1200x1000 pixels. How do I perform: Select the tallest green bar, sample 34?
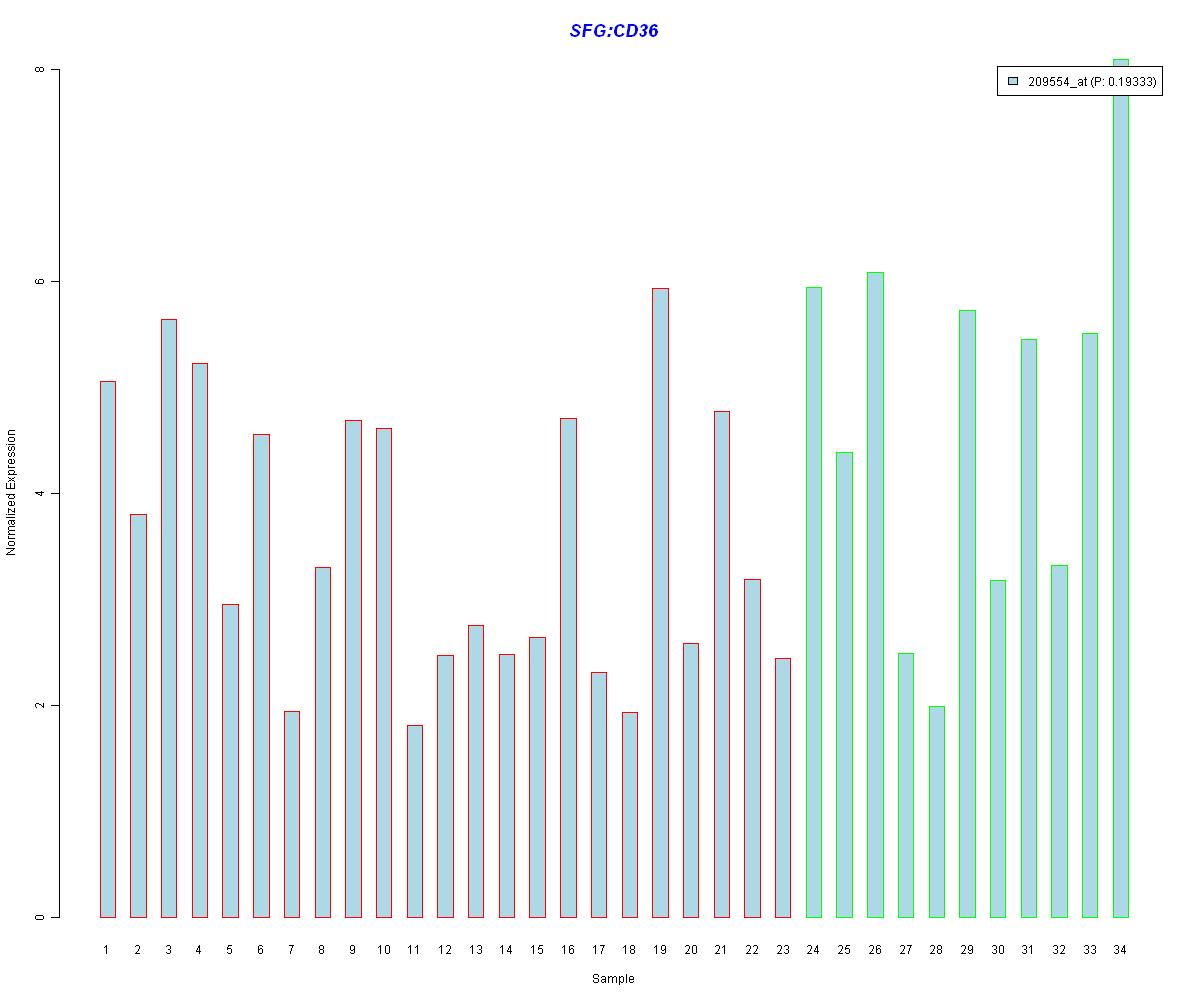pos(1120,488)
